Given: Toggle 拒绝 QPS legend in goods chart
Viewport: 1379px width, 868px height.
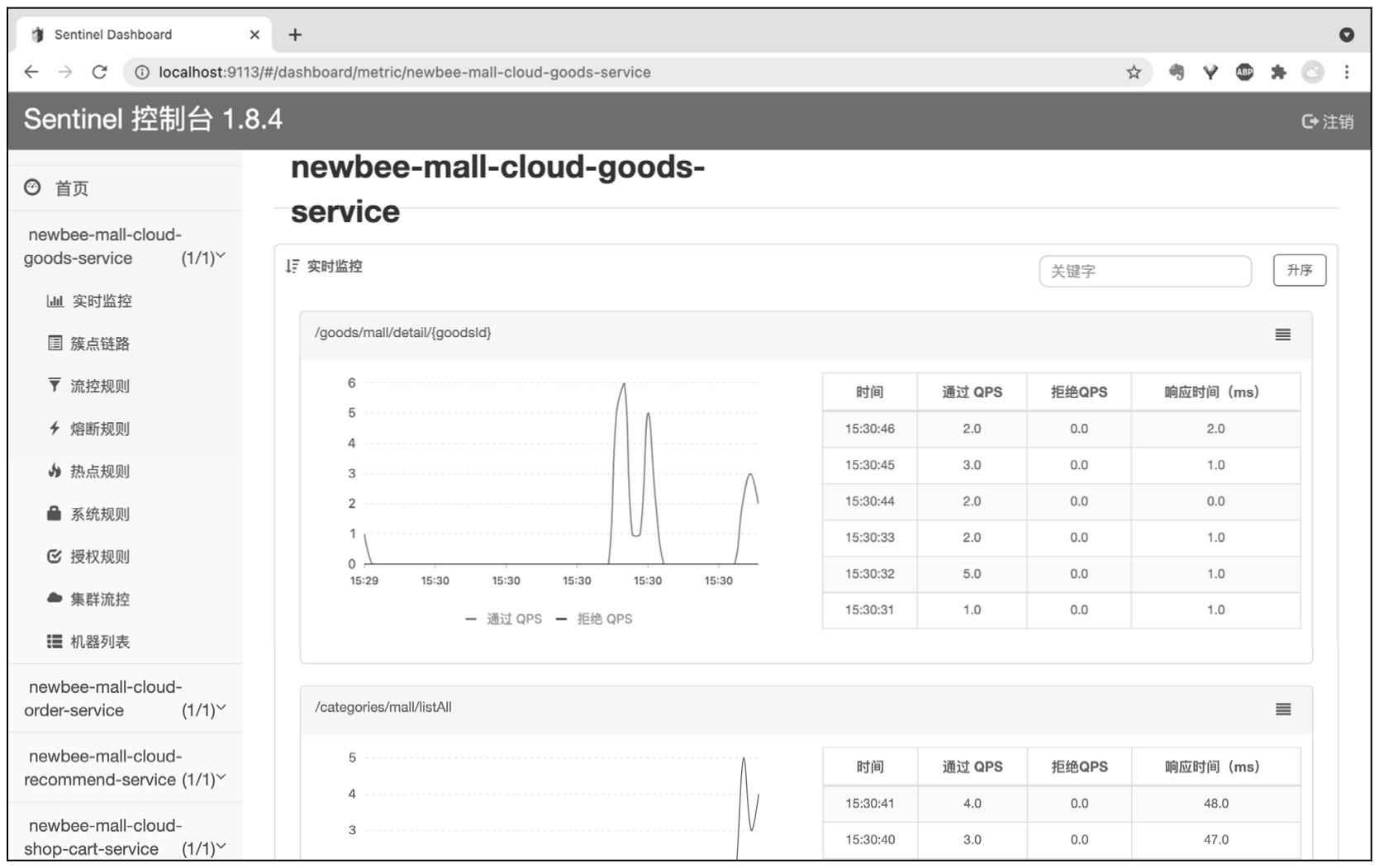Looking at the screenshot, I should [x=594, y=619].
